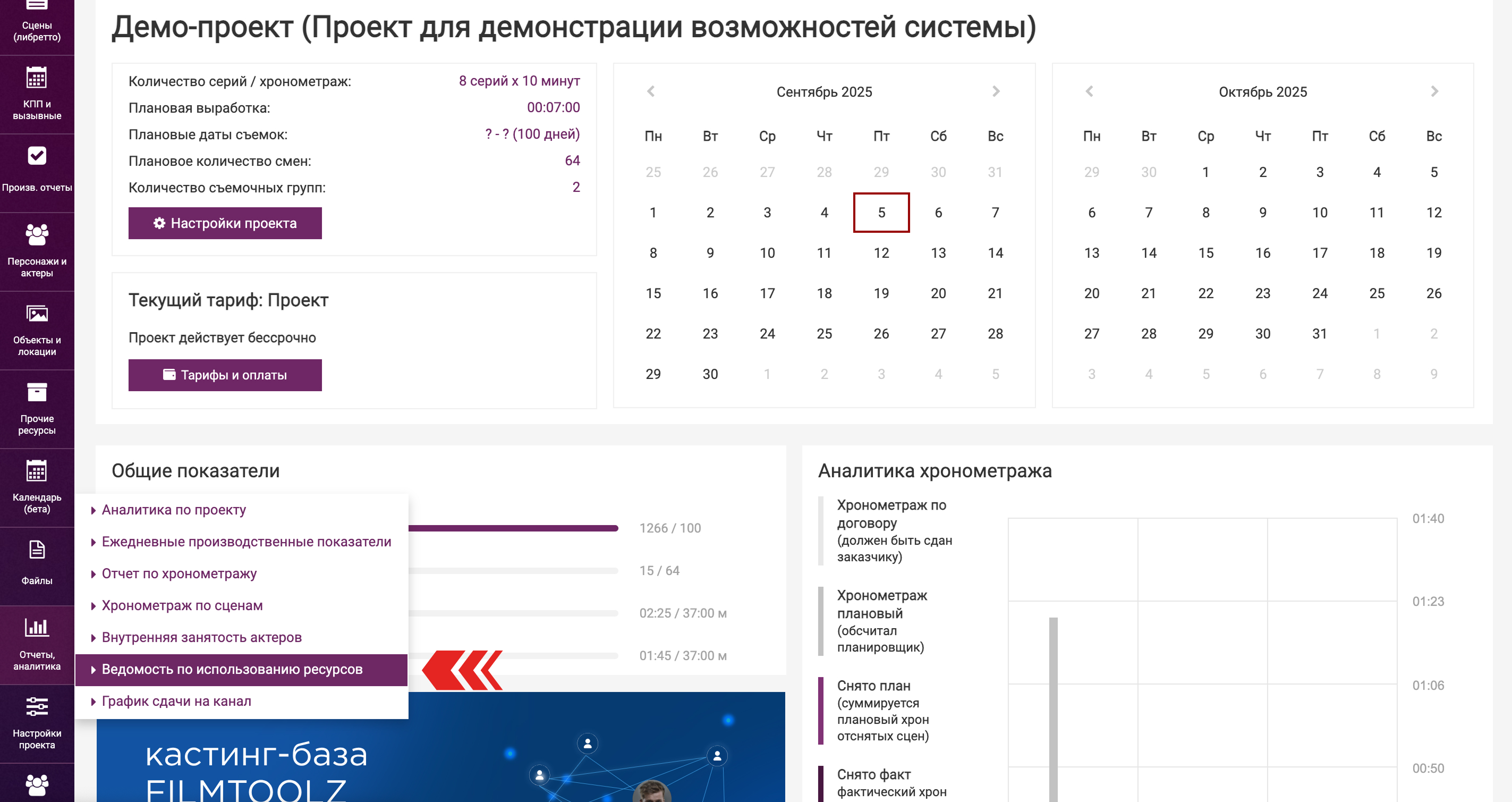Select График сдачи на канал item
Viewport: 1512px width, 802px height.
241,702
